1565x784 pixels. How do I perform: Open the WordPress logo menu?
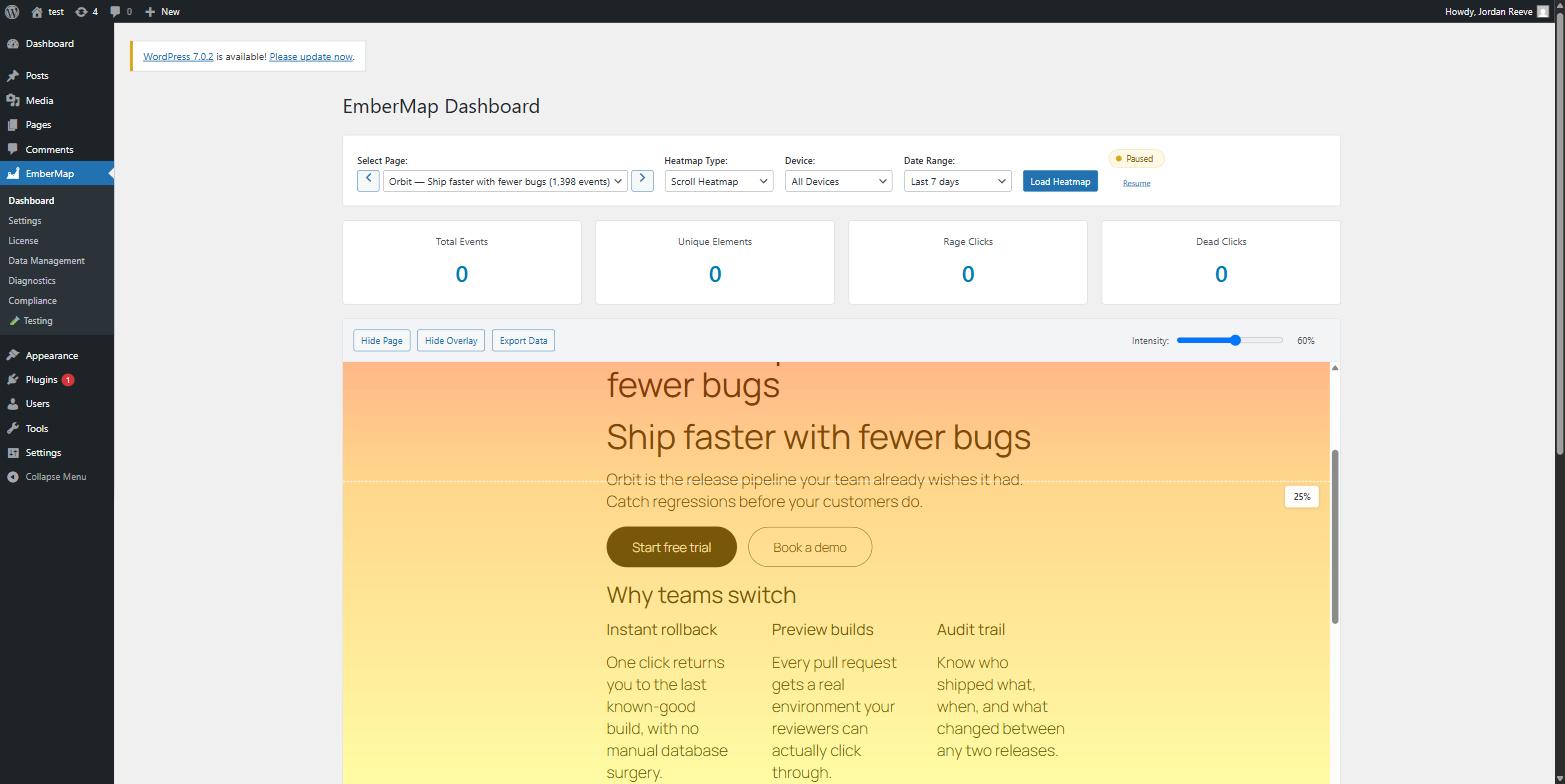pos(12,12)
